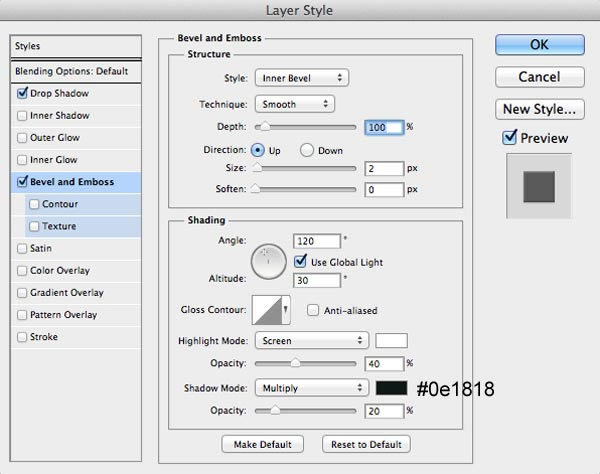This screenshot has width=600, height=474.
Task: Click the Angle input field showing 120
Action: coord(317,241)
